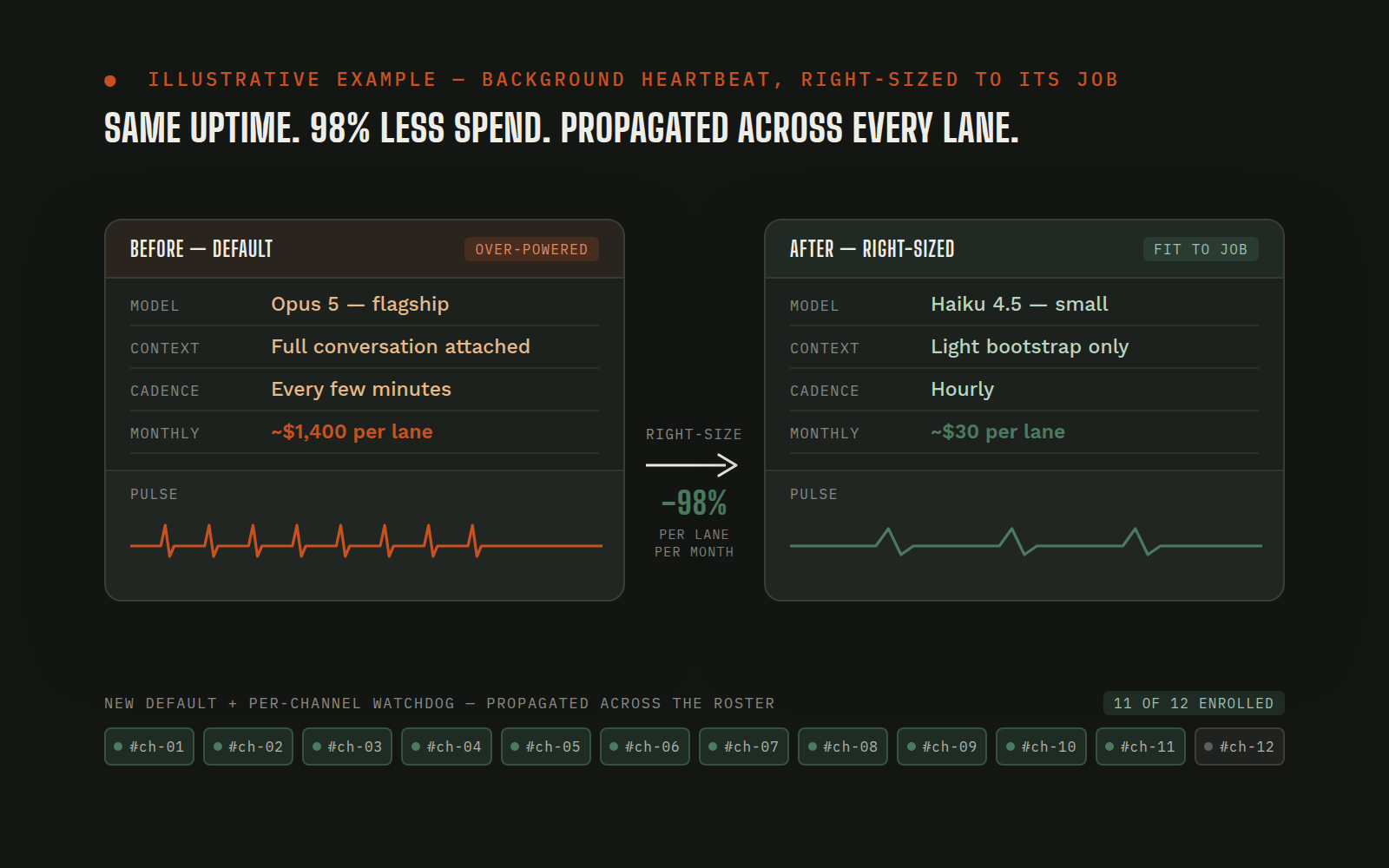The height and width of the screenshot is (868, 1389).
Task: Click the #ch-01 channel chip
Action: (149, 746)
